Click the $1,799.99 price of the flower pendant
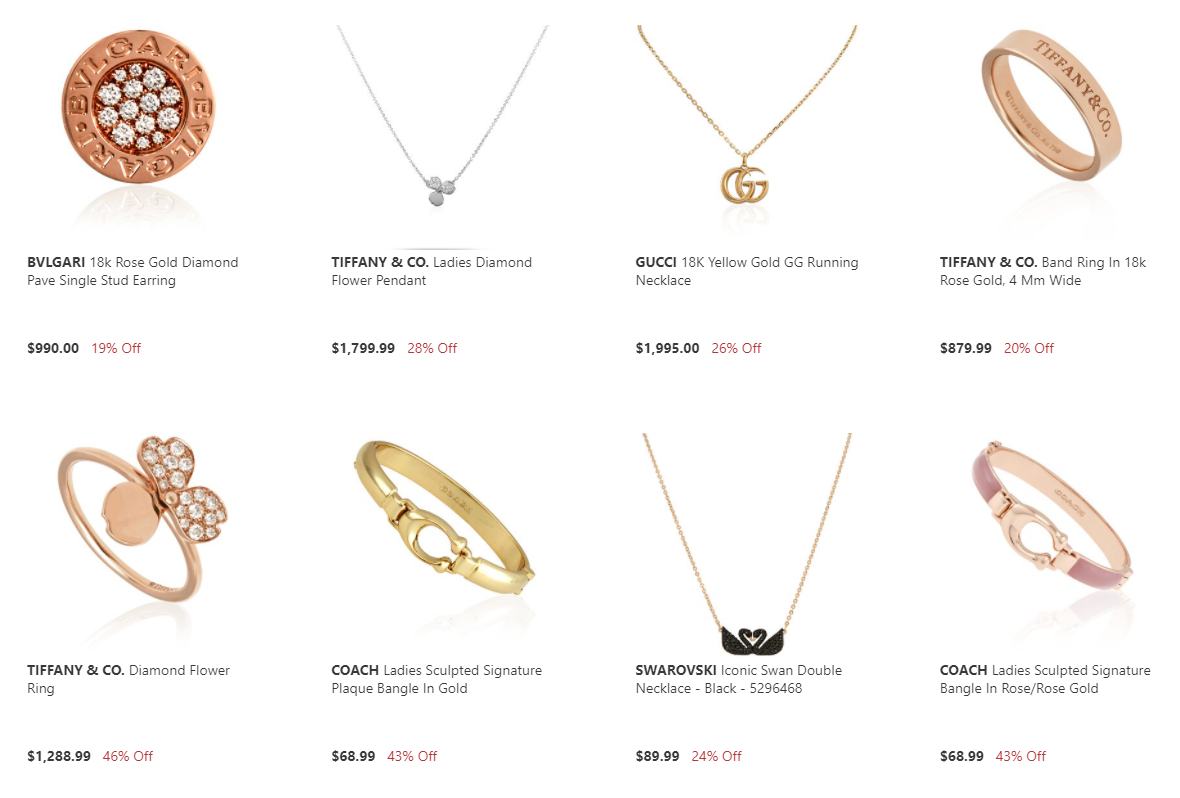The width and height of the screenshot is (1180, 798). click(363, 348)
